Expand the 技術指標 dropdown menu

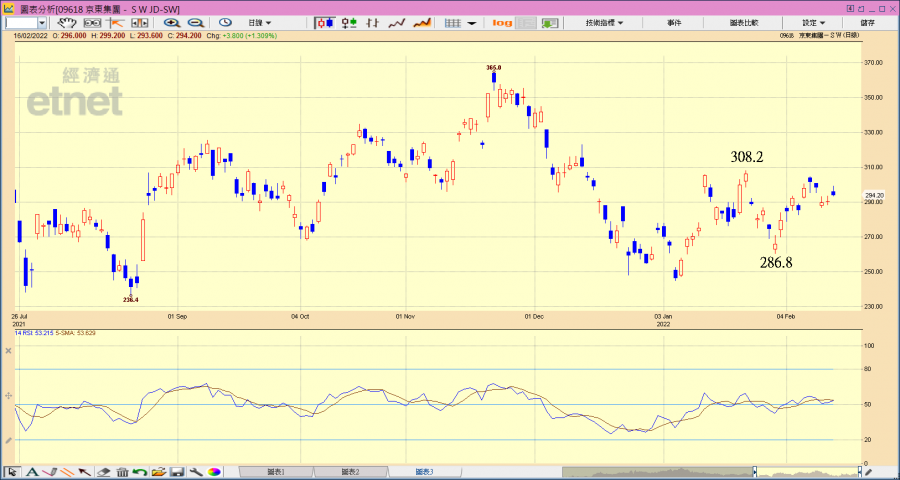(604, 22)
